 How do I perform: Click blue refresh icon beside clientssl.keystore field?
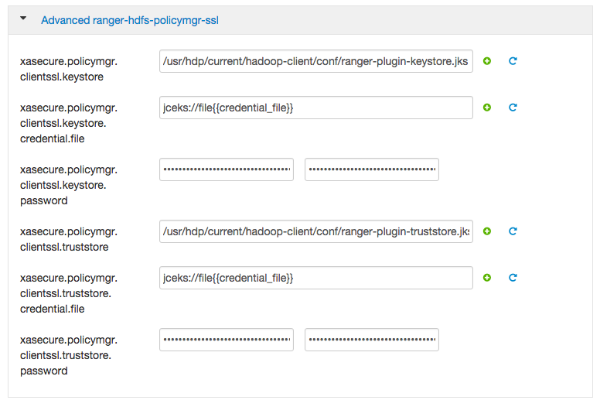(x=512, y=61)
